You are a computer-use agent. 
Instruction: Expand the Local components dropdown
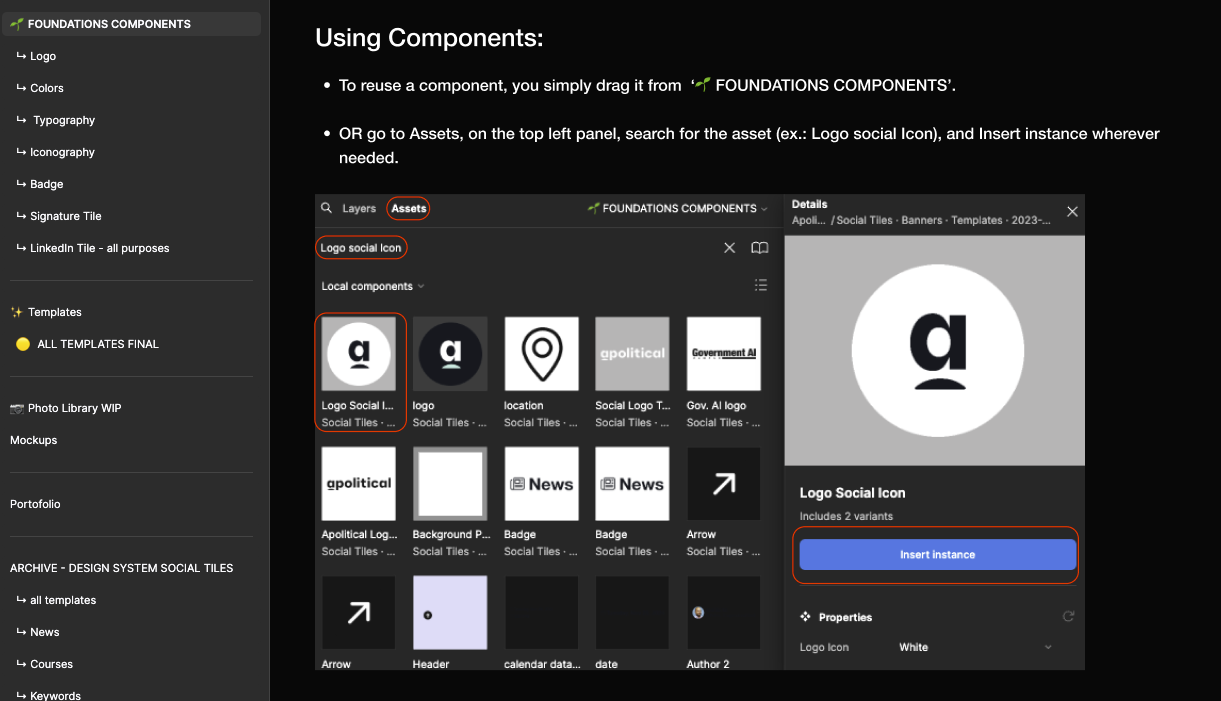tap(373, 286)
